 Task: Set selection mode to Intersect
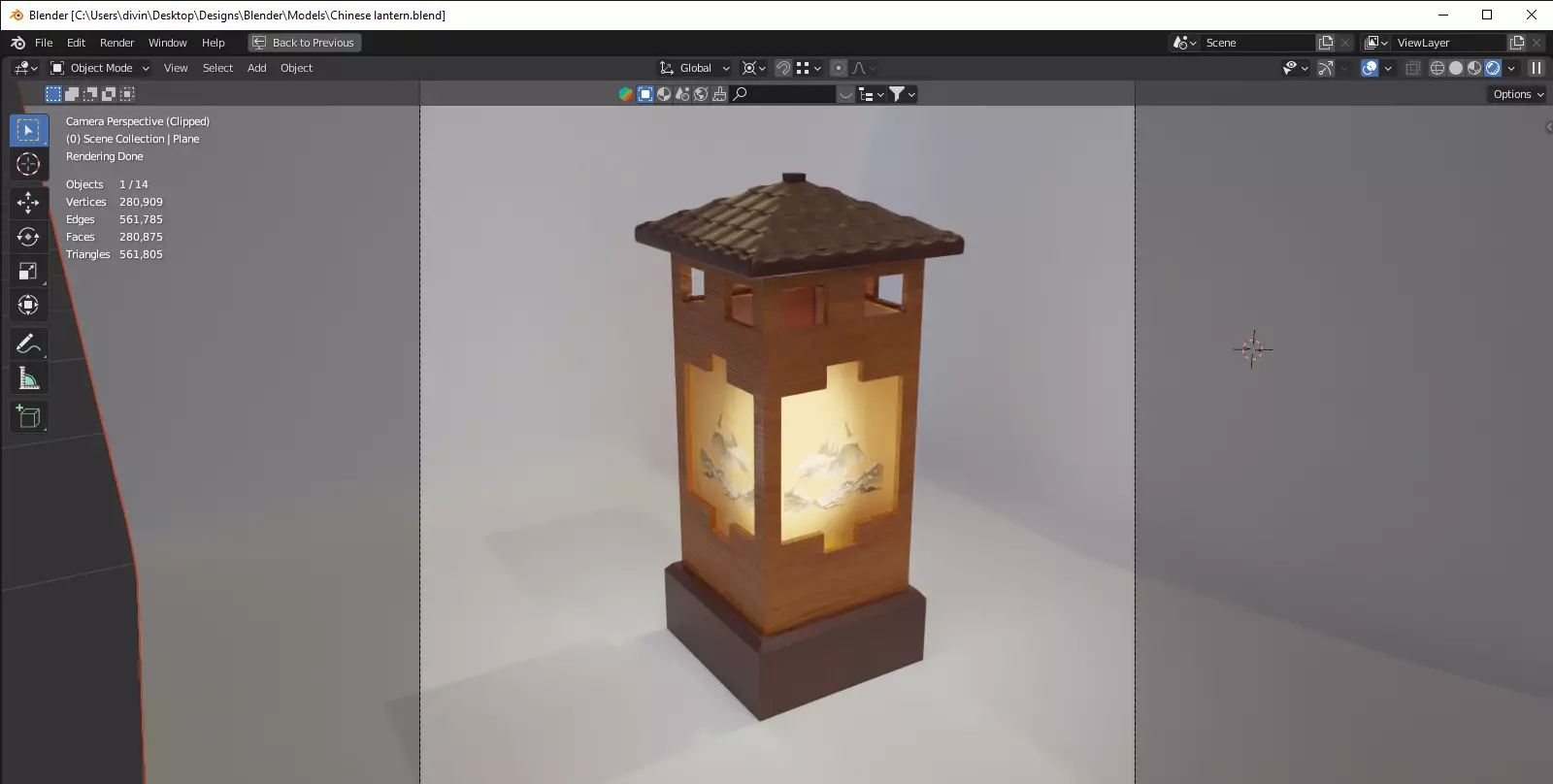click(x=127, y=94)
